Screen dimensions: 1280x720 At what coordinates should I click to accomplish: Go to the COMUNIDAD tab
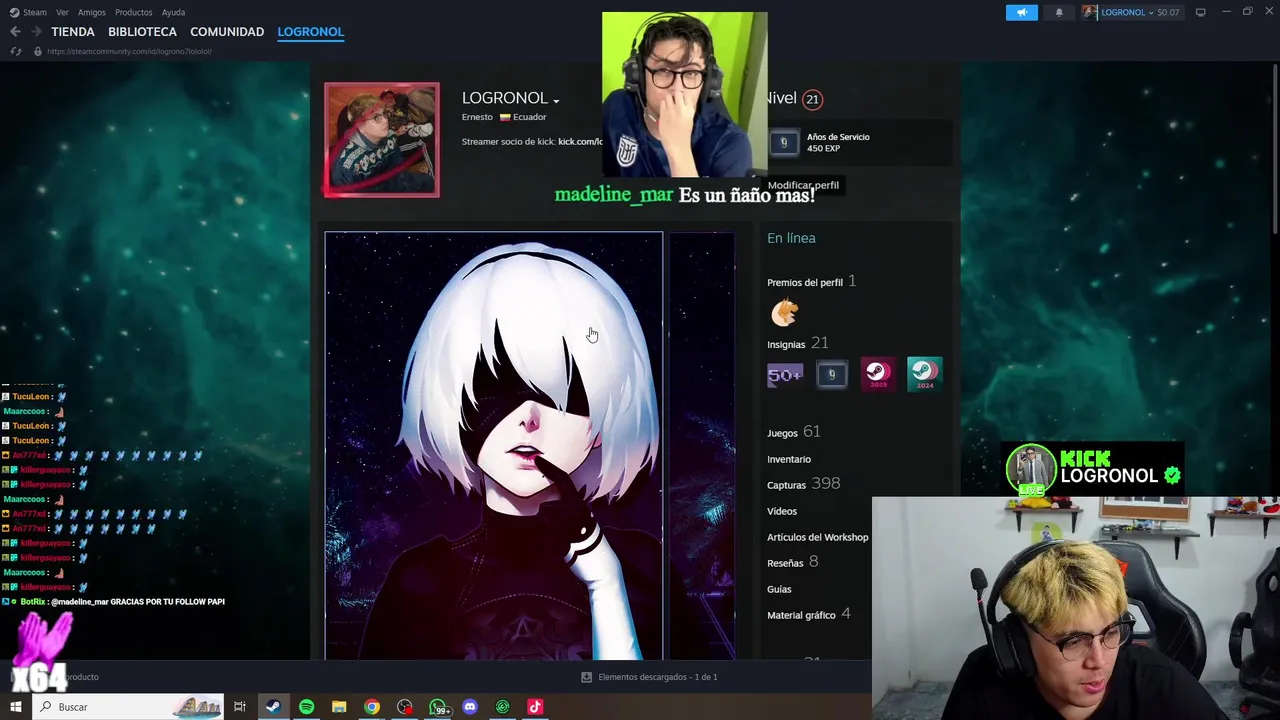227,32
